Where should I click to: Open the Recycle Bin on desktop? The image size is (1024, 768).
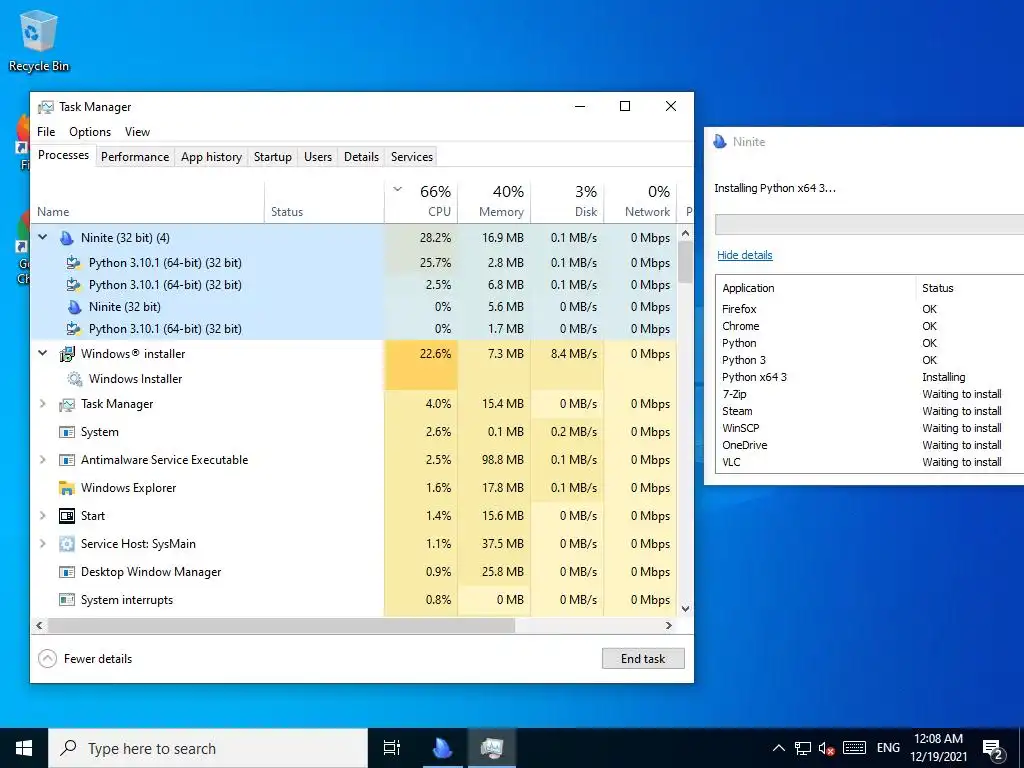(39, 40)
